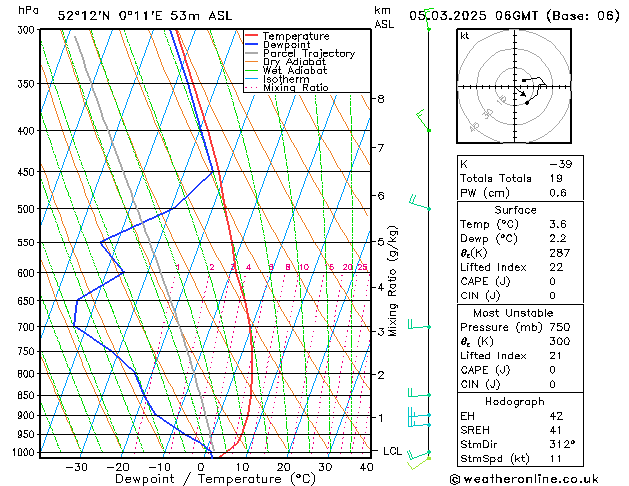
Task: Click the wind barb at 400 hPa
Action: coord(423,120)
